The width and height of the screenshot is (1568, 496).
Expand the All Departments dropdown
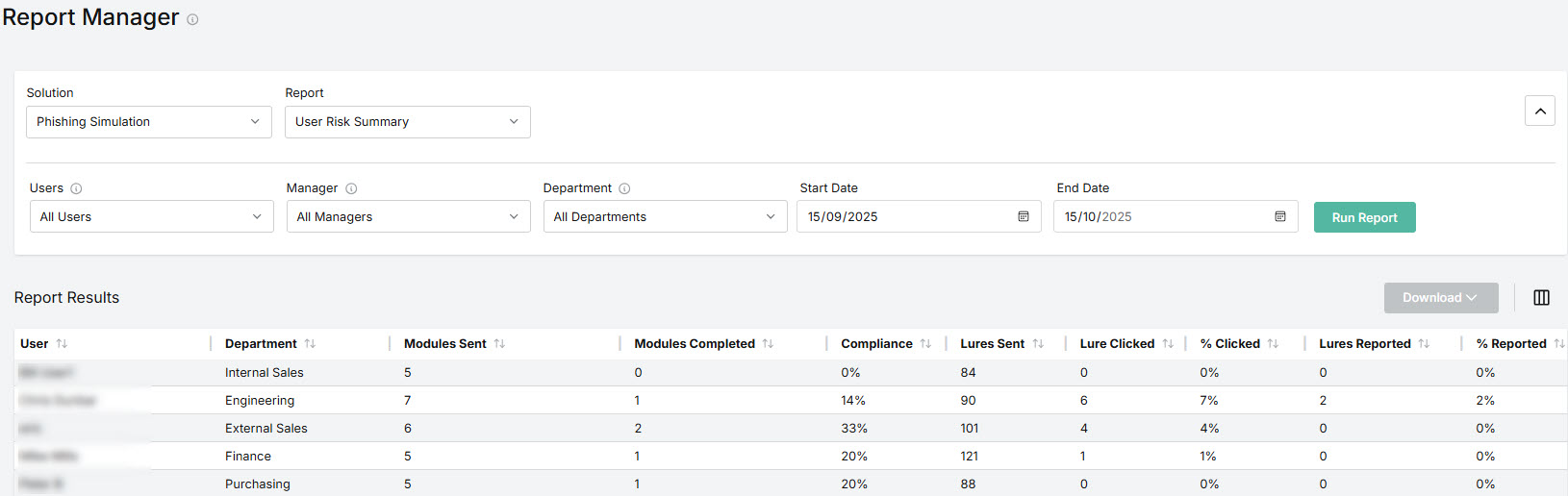coord(665,216)
